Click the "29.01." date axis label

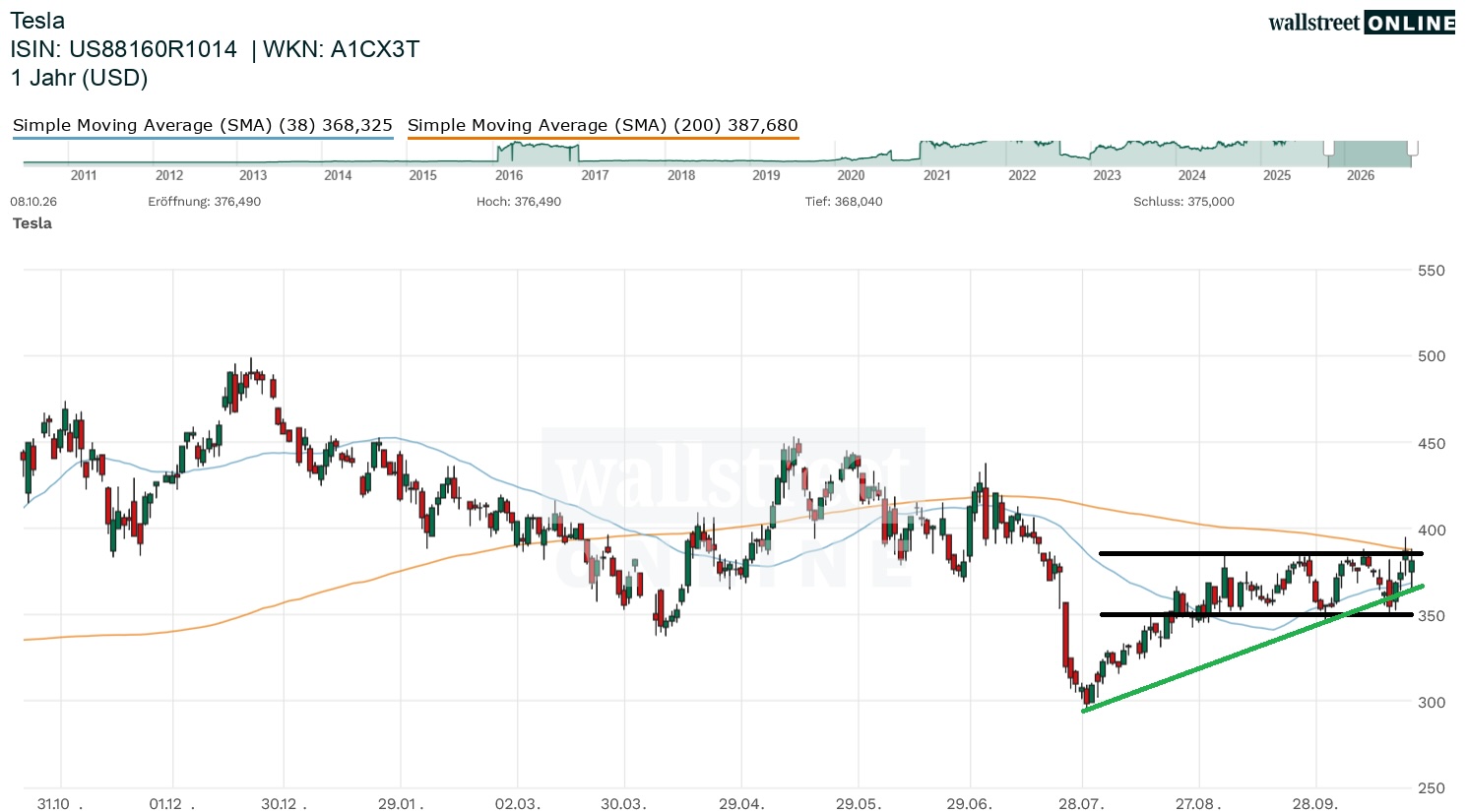(401, 804)
